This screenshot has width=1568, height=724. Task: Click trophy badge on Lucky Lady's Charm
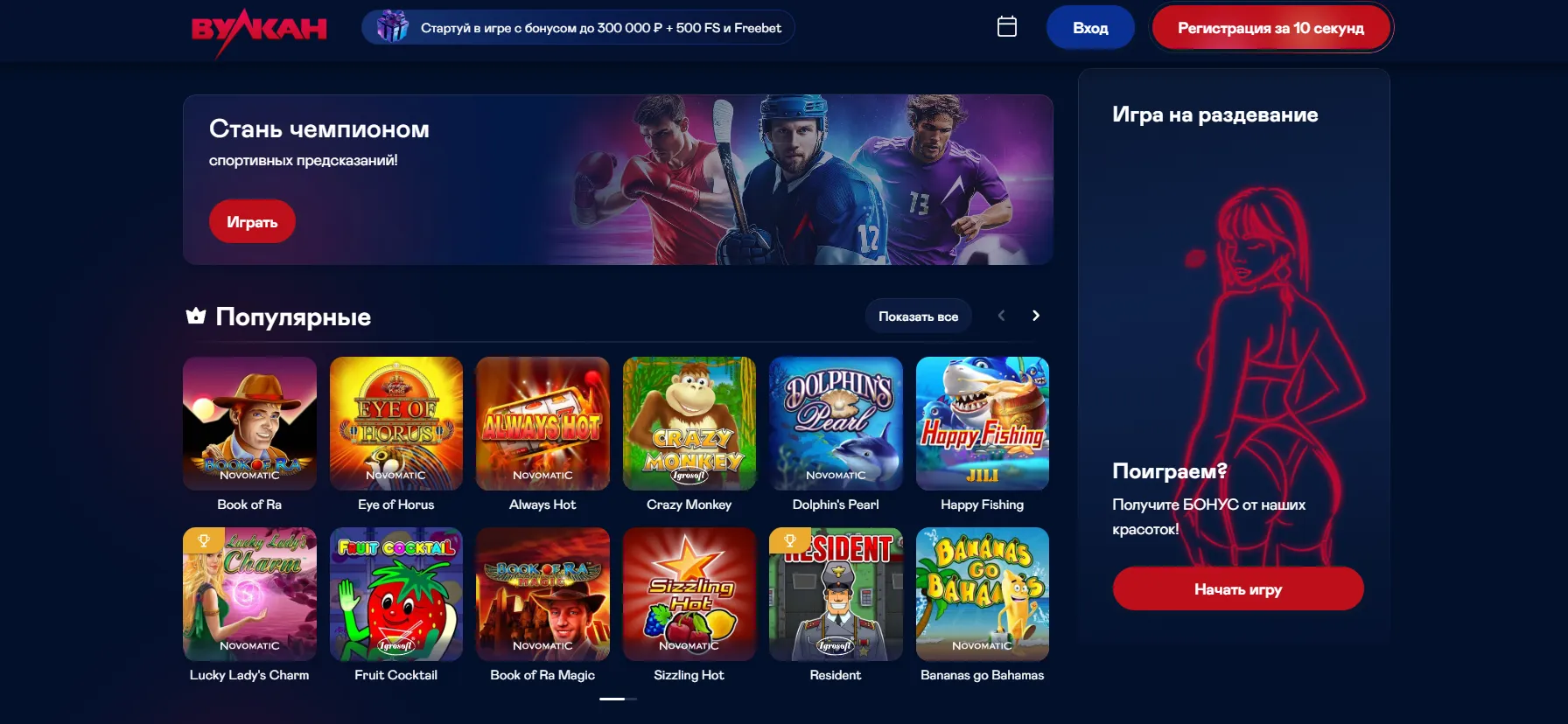pyautogui.click(x=203, y=540)
